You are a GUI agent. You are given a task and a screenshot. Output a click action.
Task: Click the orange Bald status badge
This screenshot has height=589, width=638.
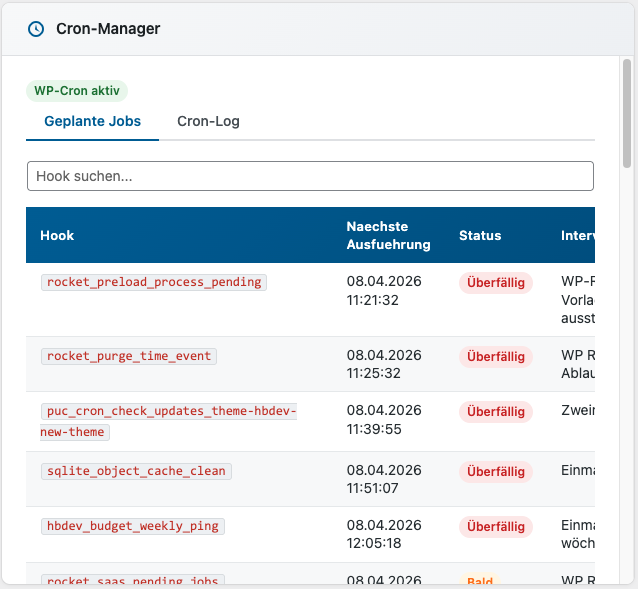point(478,581)
